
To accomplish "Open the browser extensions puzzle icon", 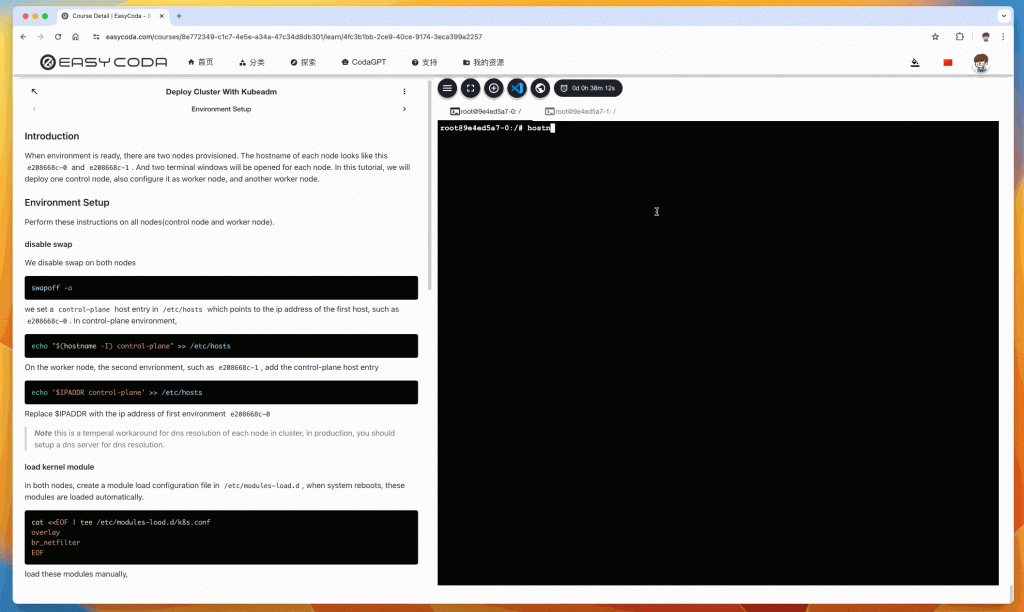I will pos(959,37).
